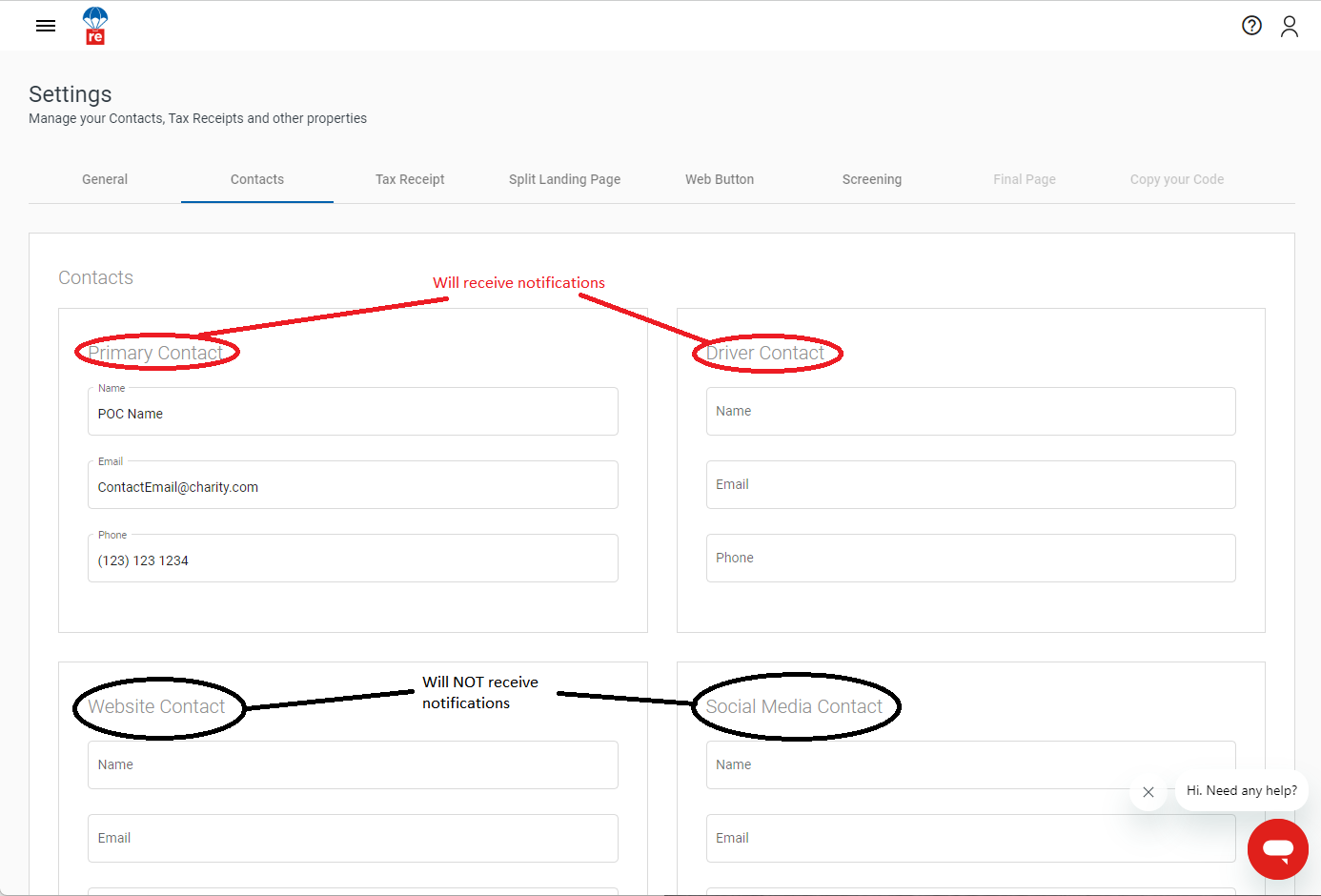Click the 'Social Media Contact' card title

pos(794,706)
